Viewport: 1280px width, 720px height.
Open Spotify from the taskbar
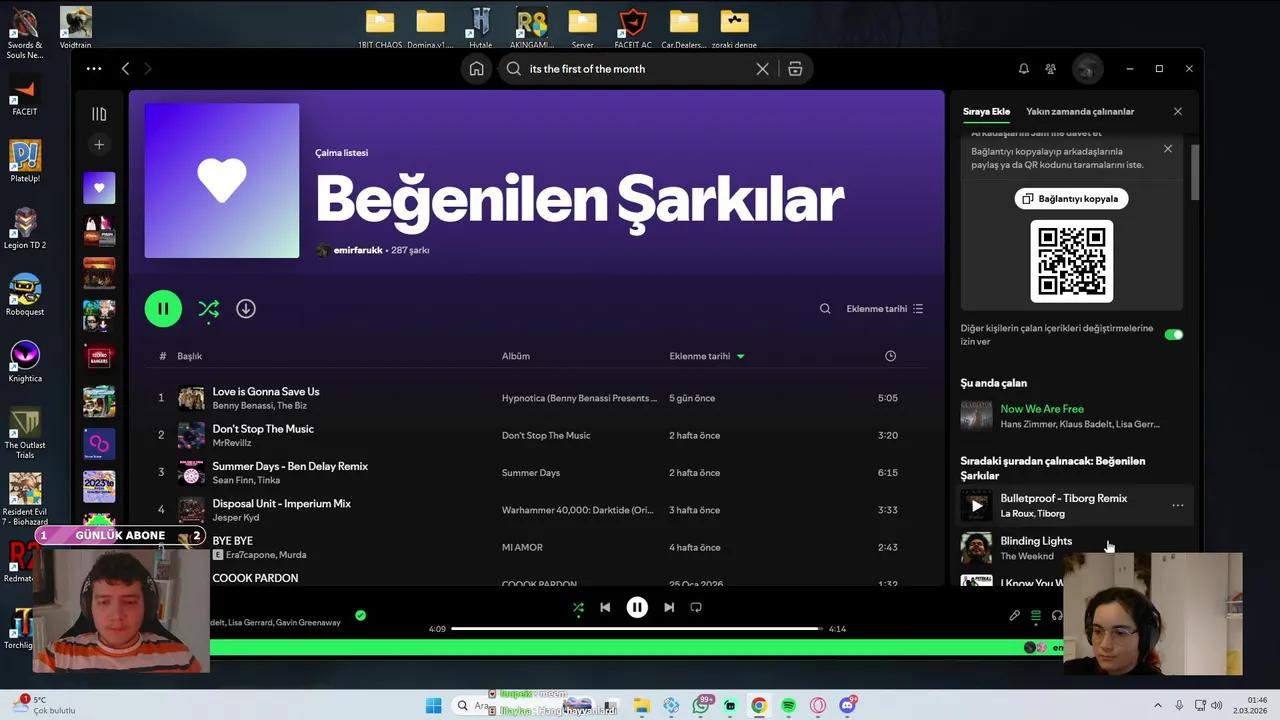pos(788,706)
